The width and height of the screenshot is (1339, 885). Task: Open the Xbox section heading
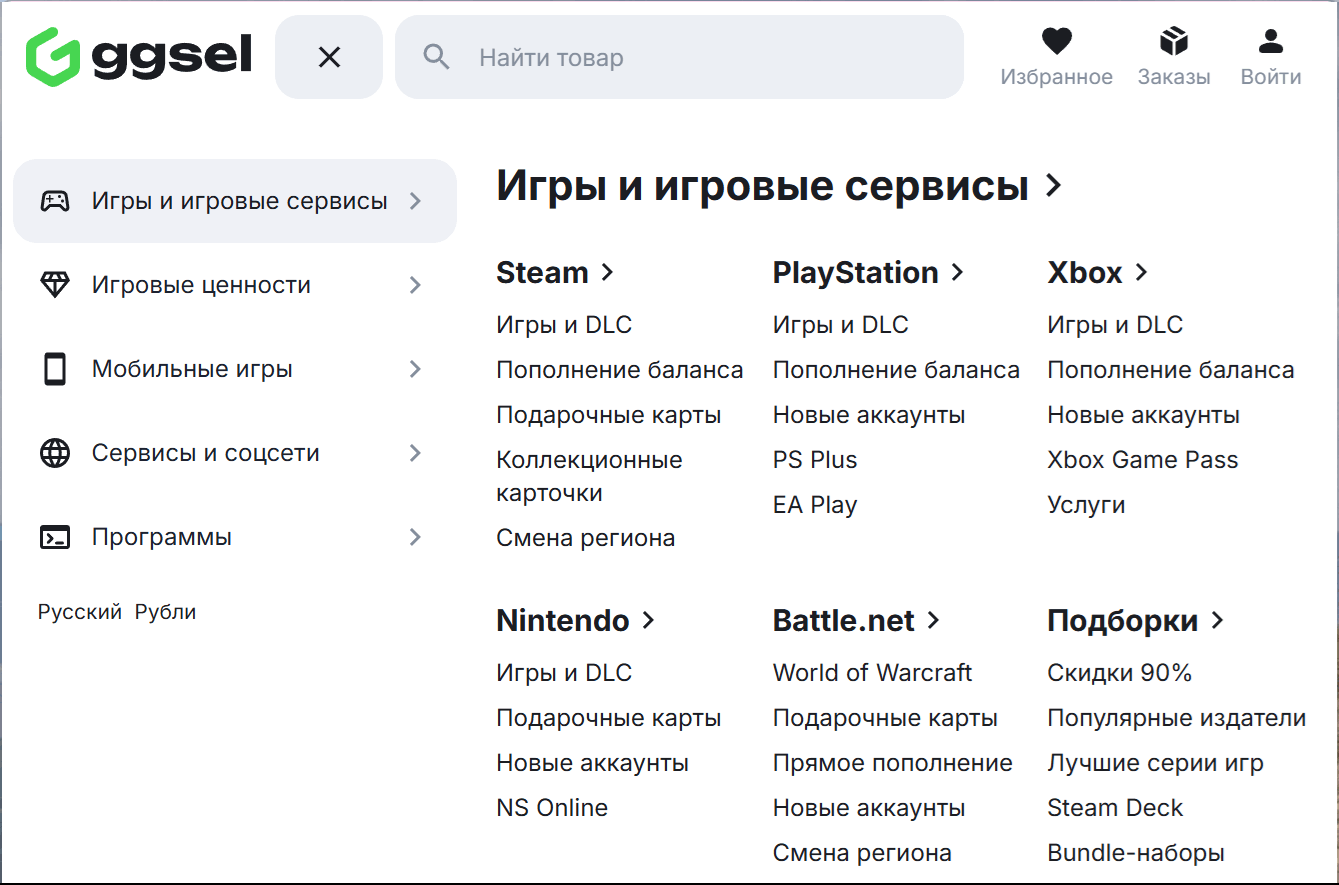(1085, 272)
